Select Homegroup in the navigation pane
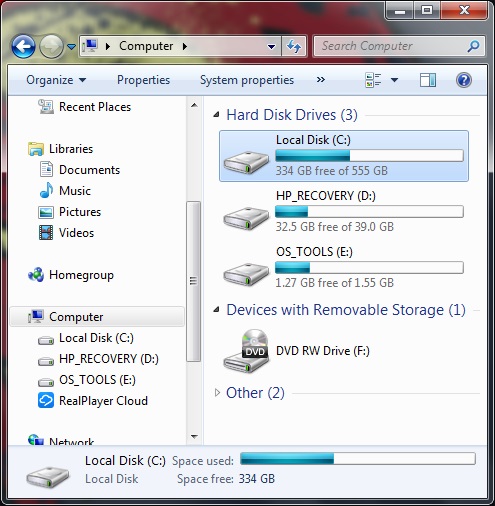495x506 pixels. pyautogui.click(x=81, y=275)
